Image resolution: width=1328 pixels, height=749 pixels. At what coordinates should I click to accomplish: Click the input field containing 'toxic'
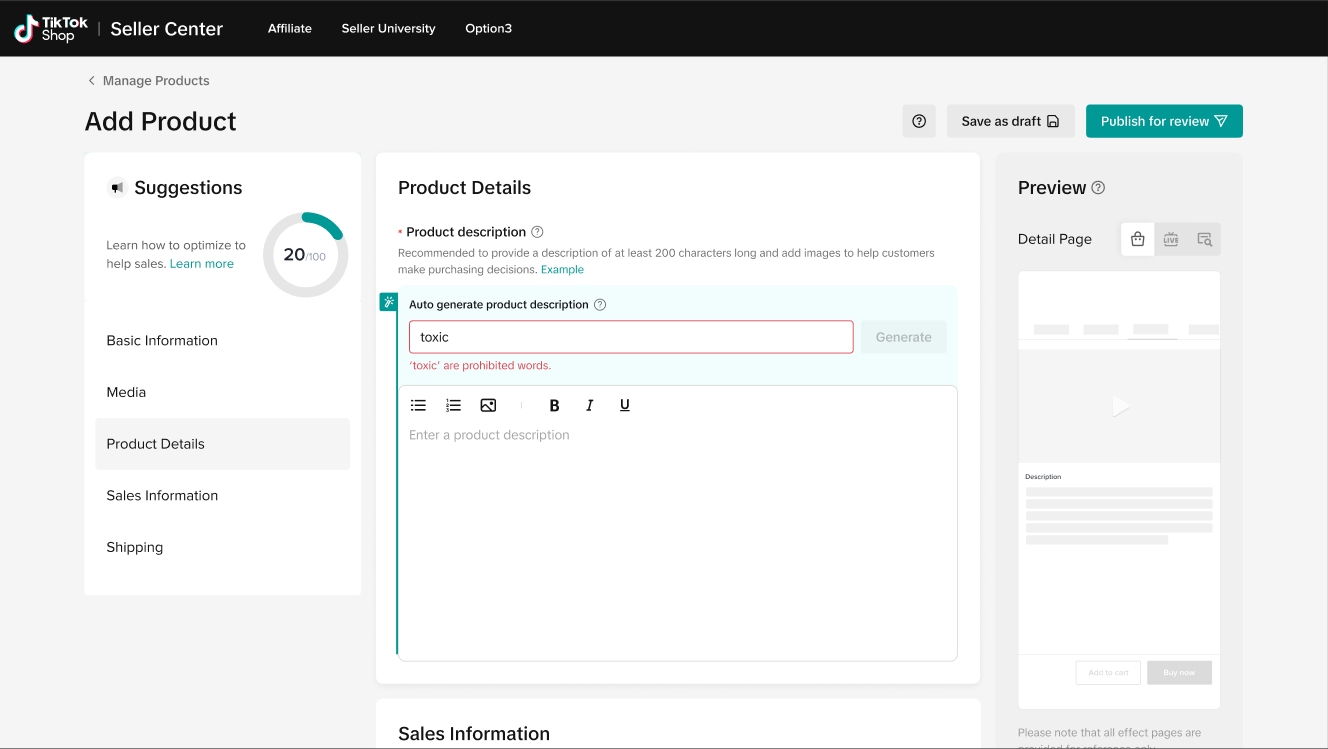pos(631,337)
